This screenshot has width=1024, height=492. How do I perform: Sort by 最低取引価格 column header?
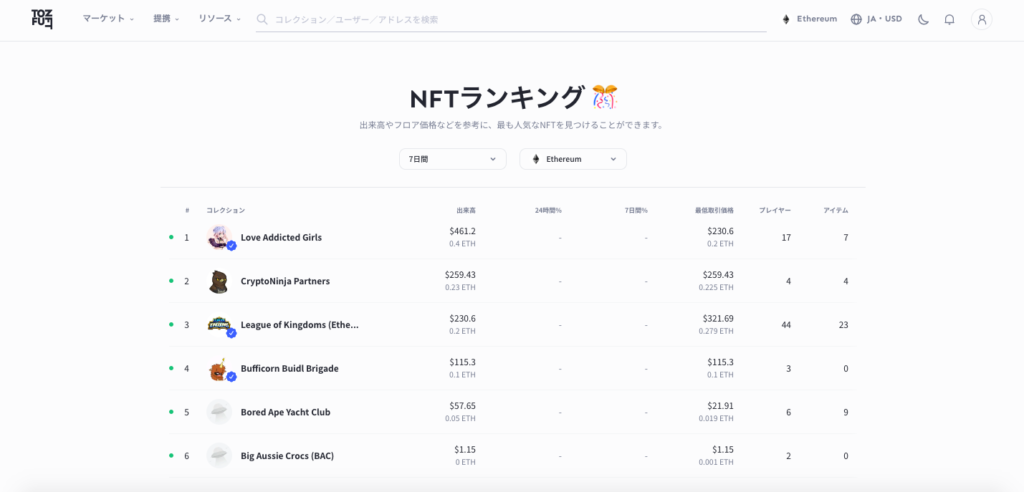(x=714, y=210)
